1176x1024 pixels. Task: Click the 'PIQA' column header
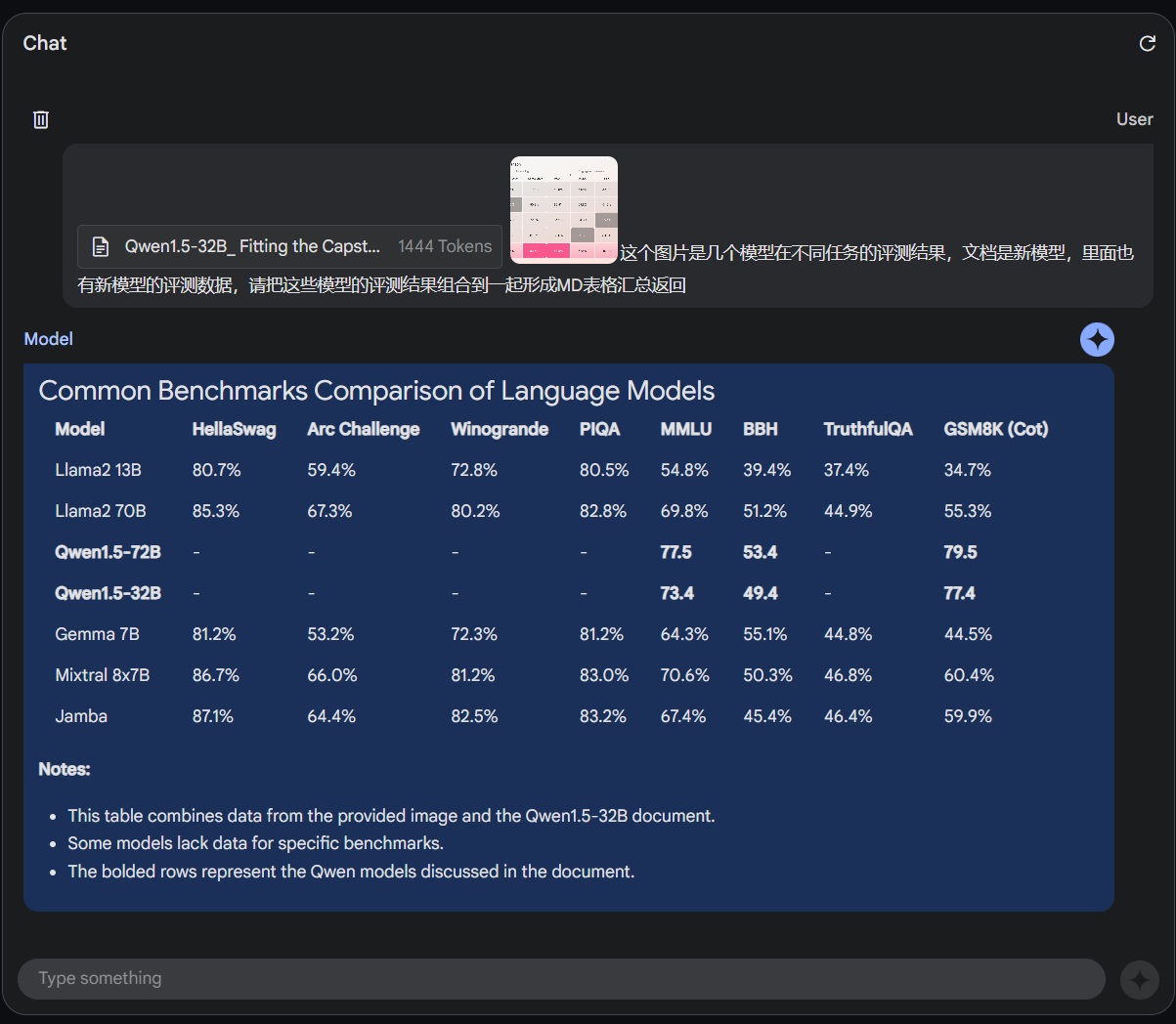599,429
